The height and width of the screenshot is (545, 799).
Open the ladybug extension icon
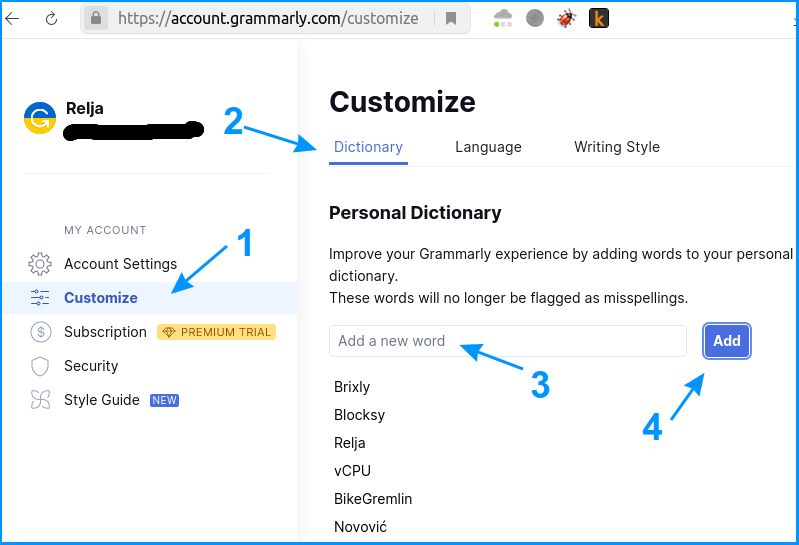coord(567,18)
